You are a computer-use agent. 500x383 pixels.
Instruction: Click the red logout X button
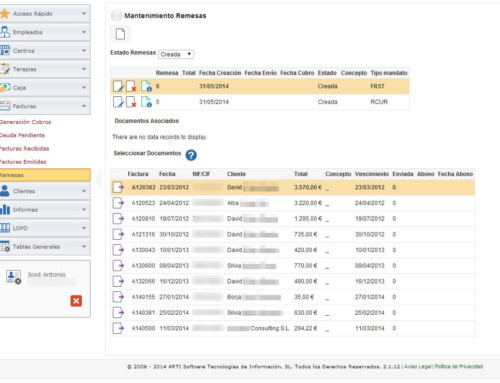coord(76,301)
